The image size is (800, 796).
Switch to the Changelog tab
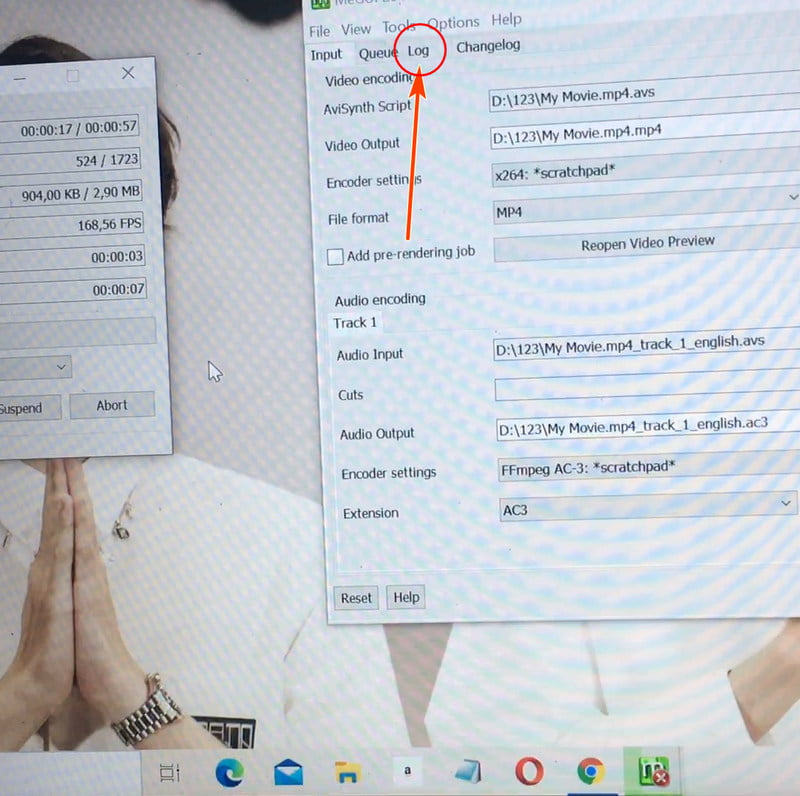pos(488,46)
